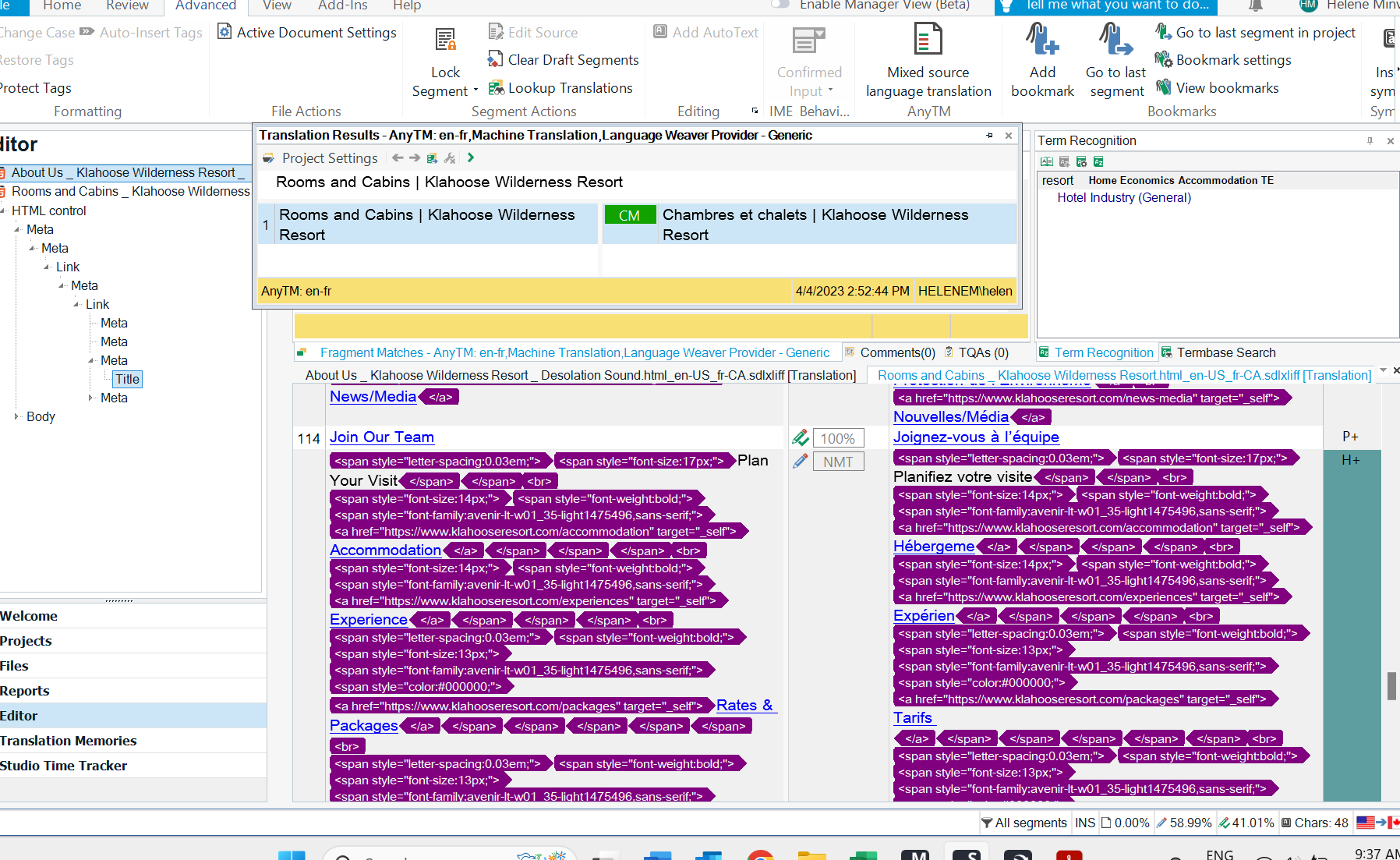
Task: Click the Add AutoText icon
Action: tap(660, 32)
